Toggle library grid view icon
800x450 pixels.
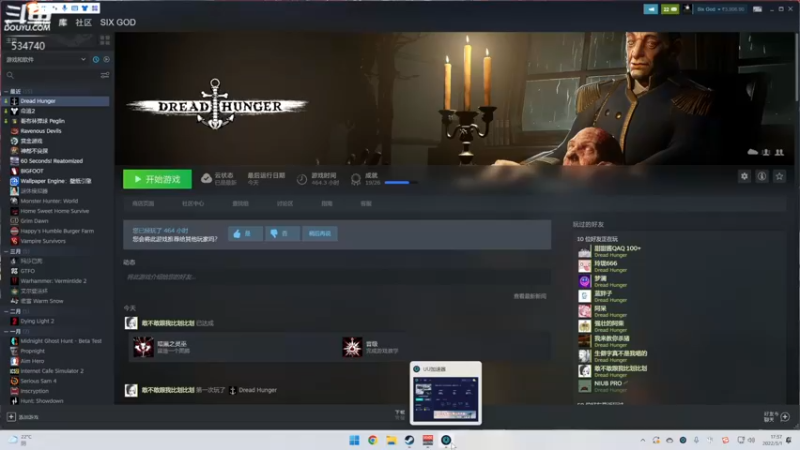[x=105, y=40]
